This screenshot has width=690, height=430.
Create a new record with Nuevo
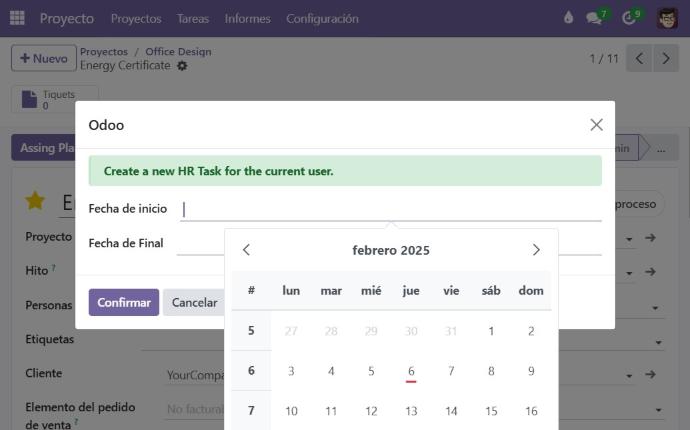(x=44, y=58)
